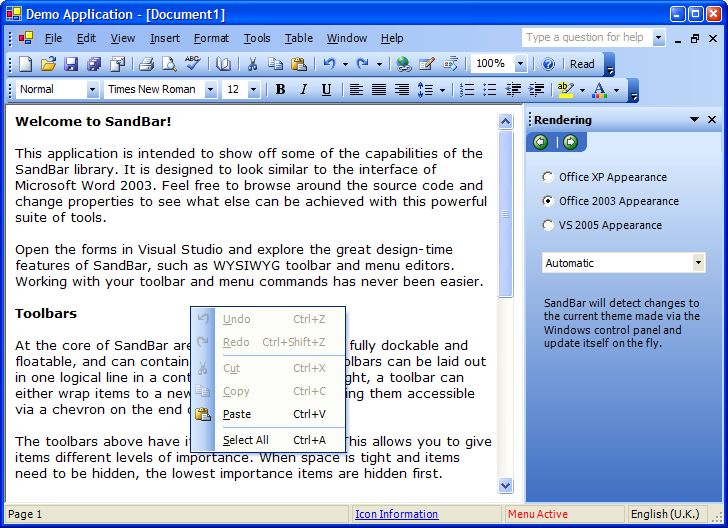Open the 100% zoom dropdown

point(520,64)
